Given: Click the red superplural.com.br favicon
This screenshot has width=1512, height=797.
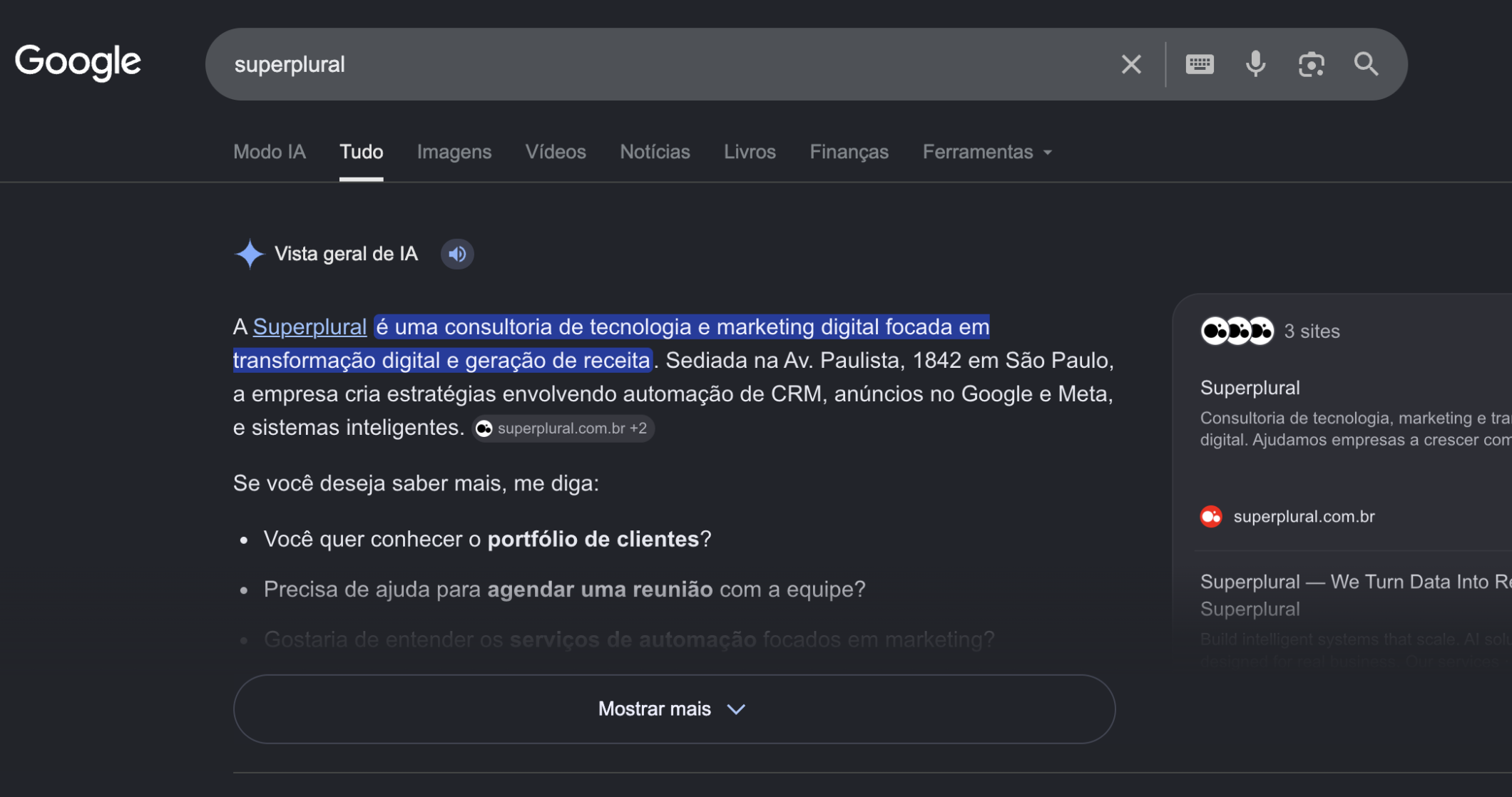Looking at the screenshot, I should point(1211,516).
